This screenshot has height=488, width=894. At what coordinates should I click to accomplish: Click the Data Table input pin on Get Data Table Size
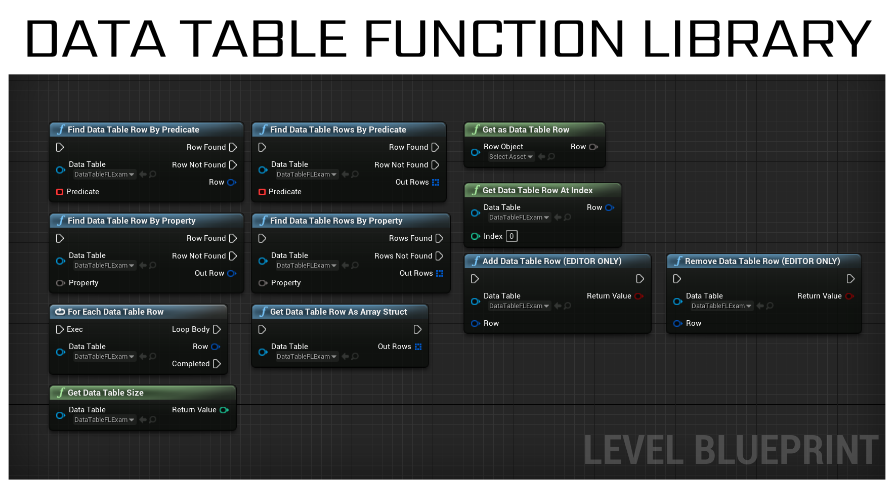coord(60,415)
